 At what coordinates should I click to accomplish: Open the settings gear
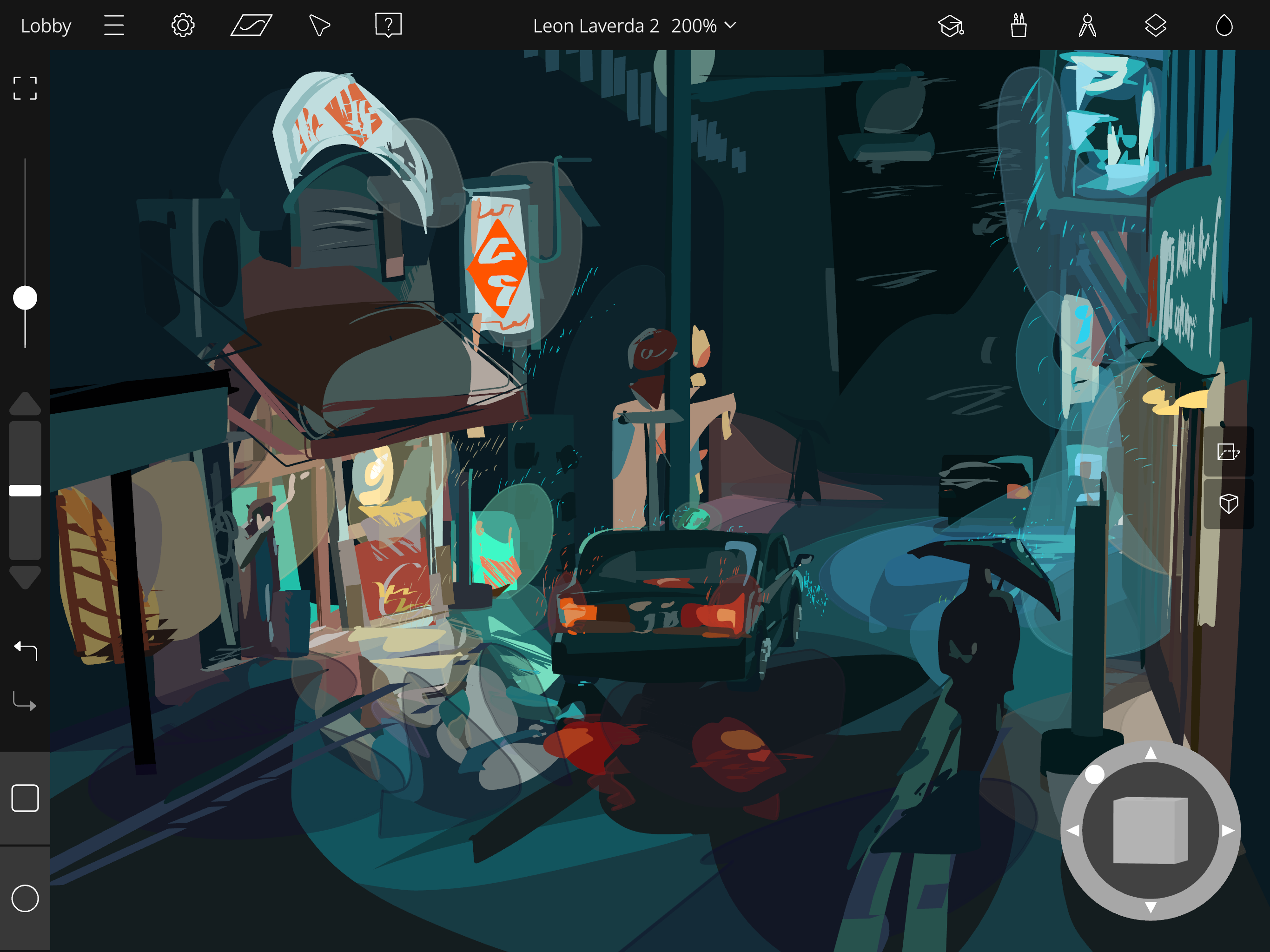point(183,26)
